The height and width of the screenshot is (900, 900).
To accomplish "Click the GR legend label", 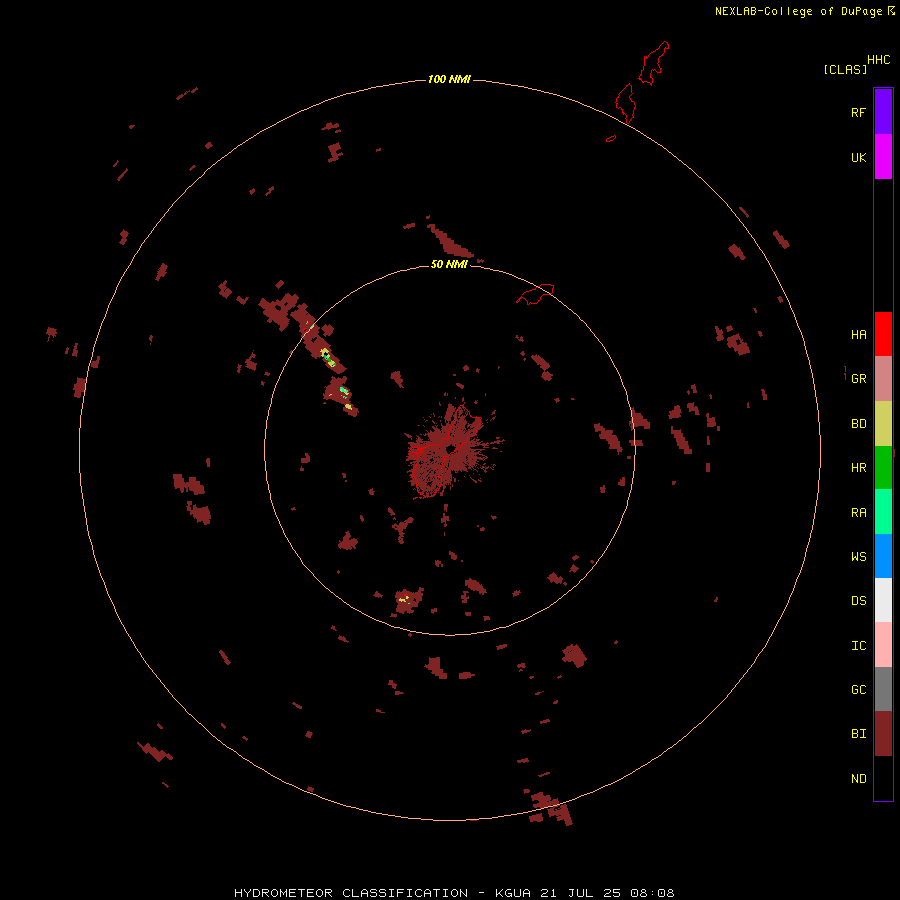I will click(x=858, y=379).
